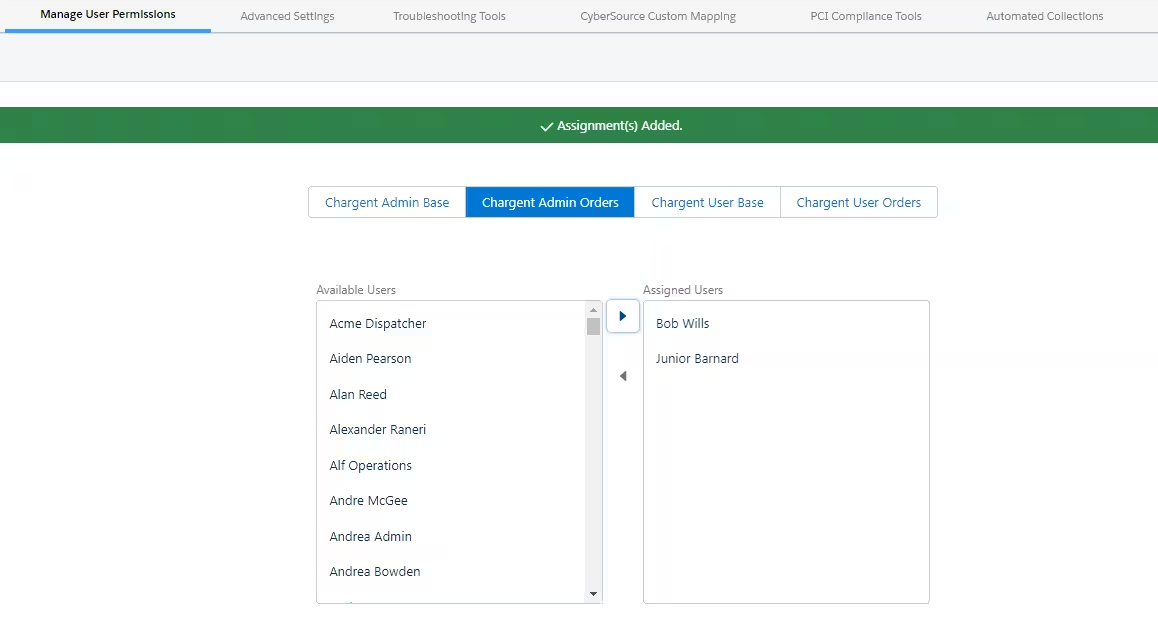
Task: Select Alexander Raneri in Available Users
Action: [x=451, y=429]
